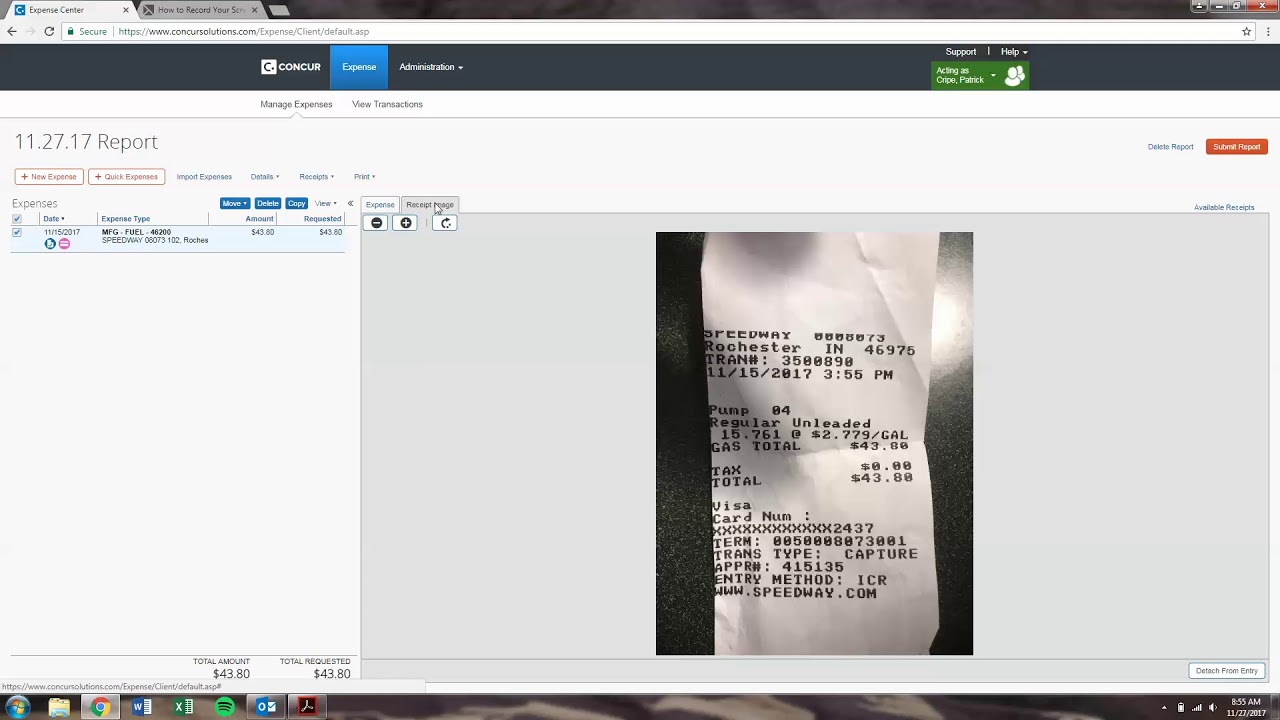Viewport: 1280px width, 720px height.
Task: Bookmark this page with the star
Action: click(x=1246, y=31)
